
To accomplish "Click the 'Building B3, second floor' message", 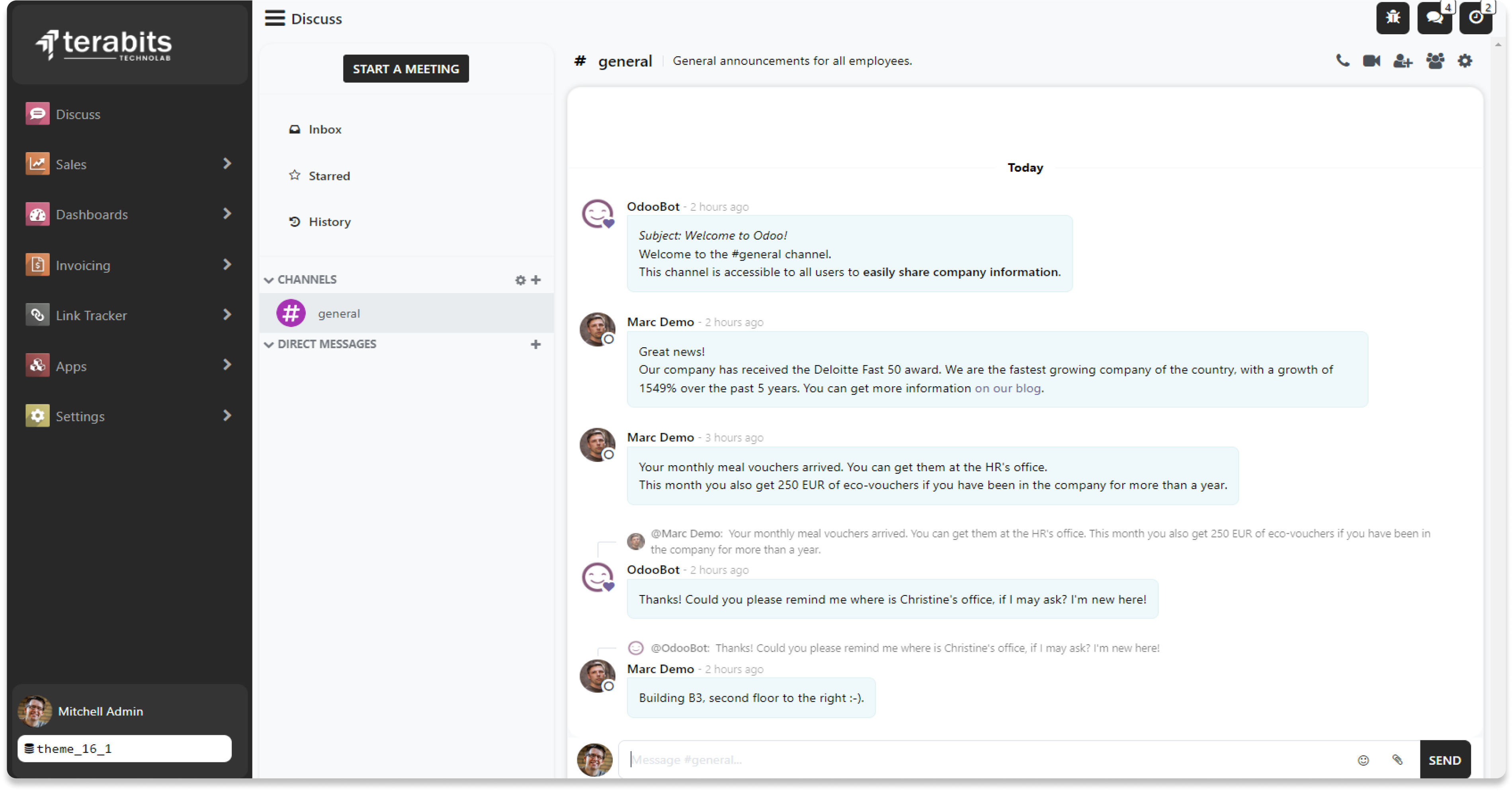I will [751, 698].
